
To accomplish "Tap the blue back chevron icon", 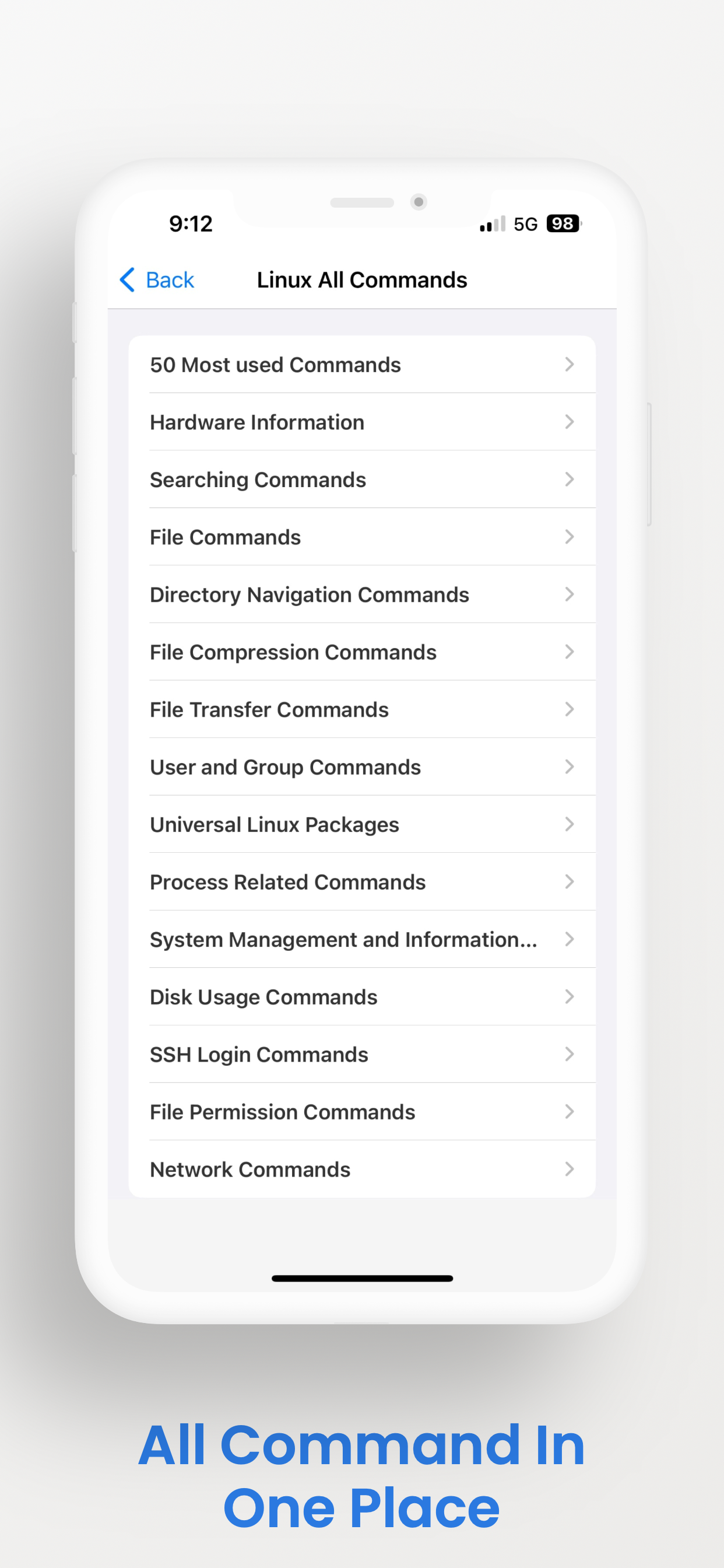I will (127, 280).
